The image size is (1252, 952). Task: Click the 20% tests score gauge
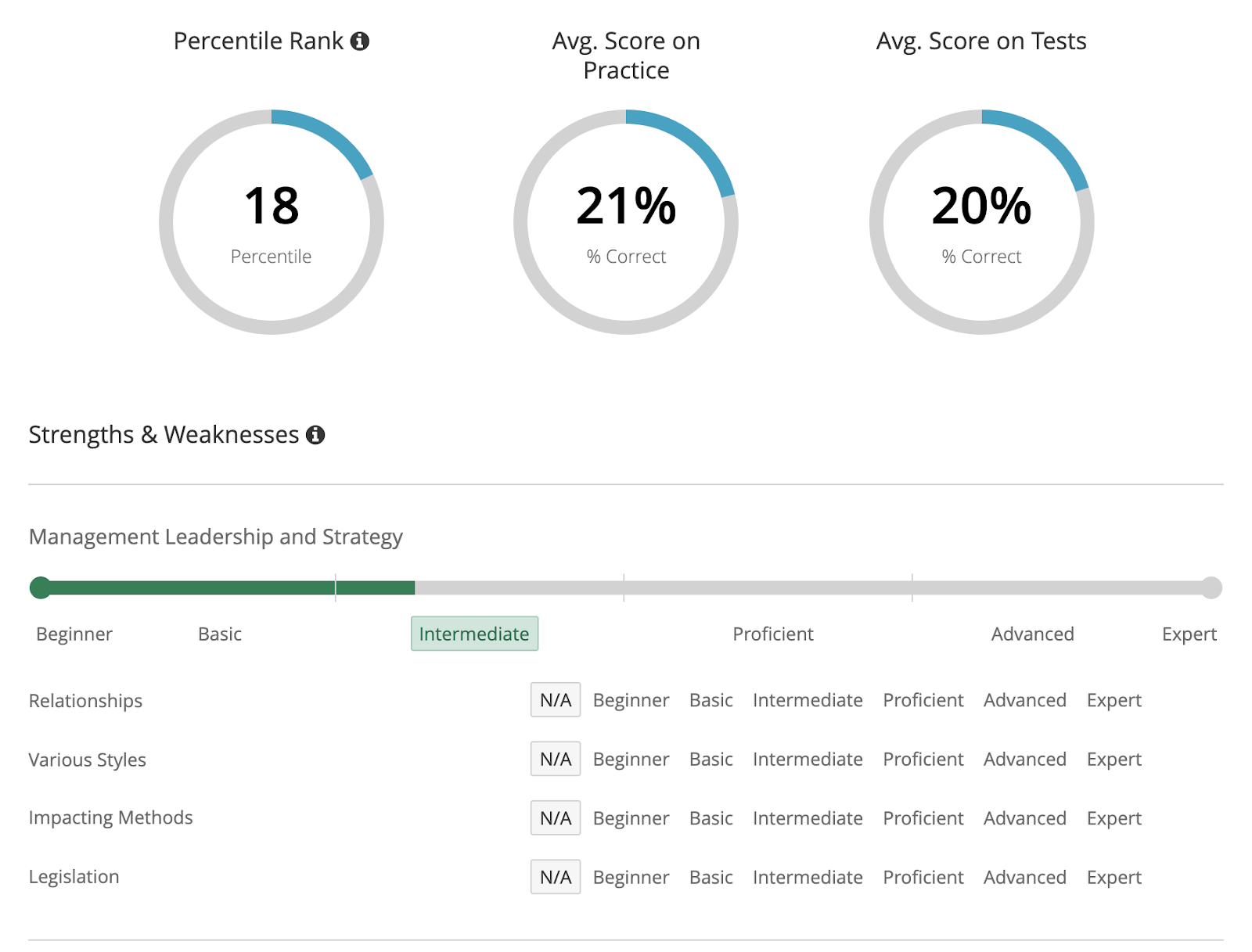tap(981, 222)
